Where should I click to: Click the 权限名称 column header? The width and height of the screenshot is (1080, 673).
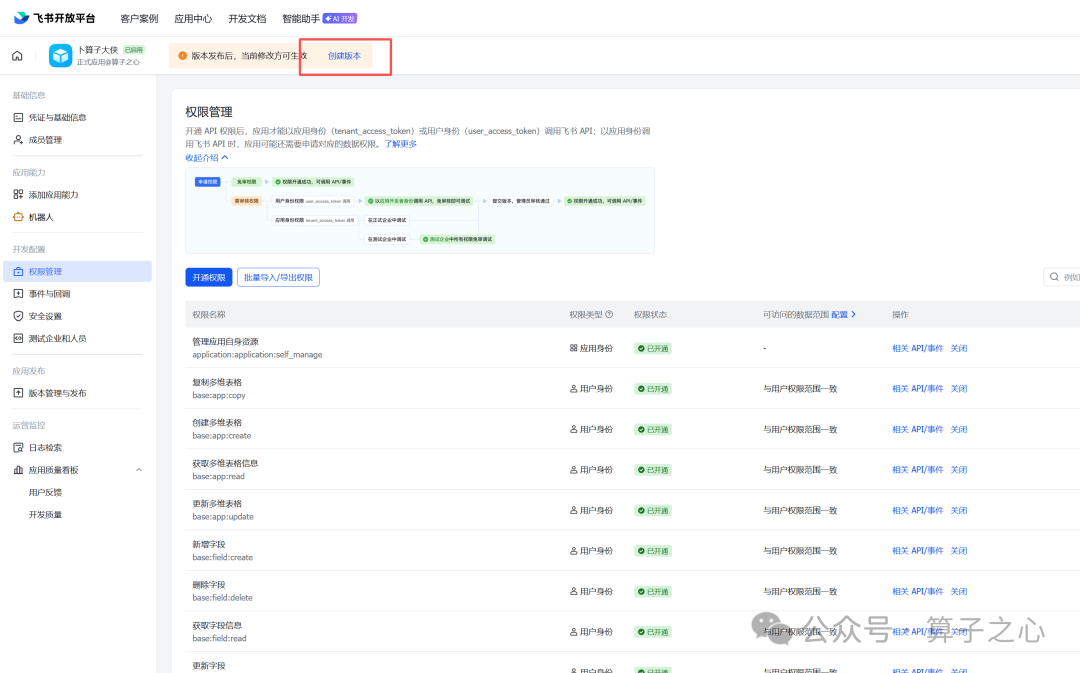pyautogui.click(x=209, y=315)
